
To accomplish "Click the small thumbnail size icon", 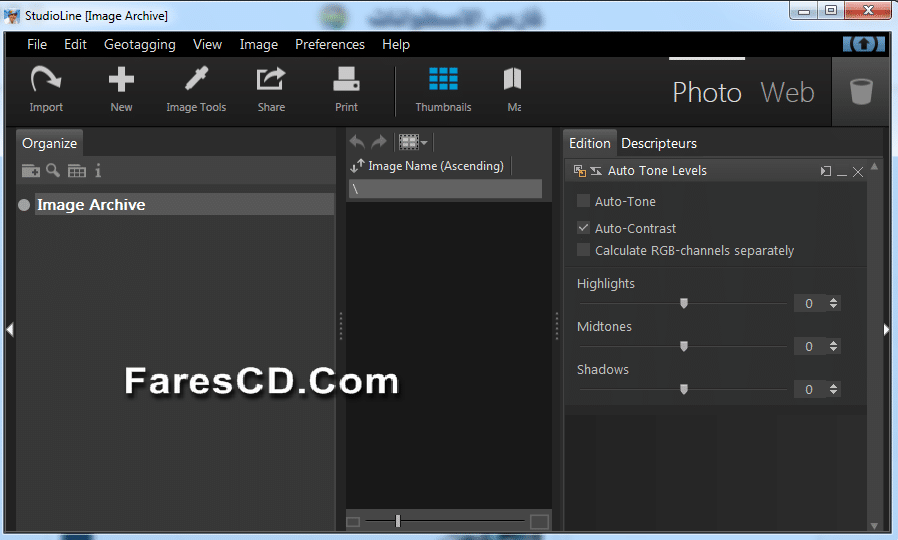I will tap(353, 522).
